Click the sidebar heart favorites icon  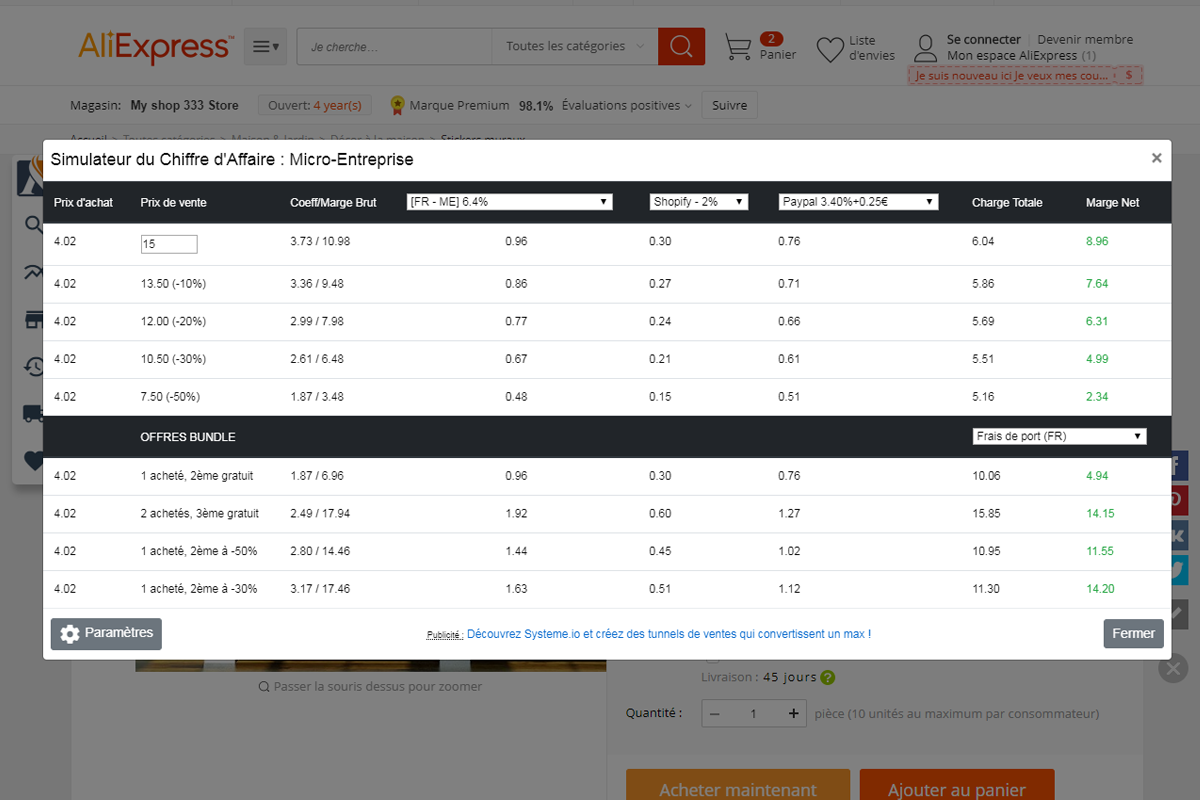pyautogui.click(x=34, y=461)
